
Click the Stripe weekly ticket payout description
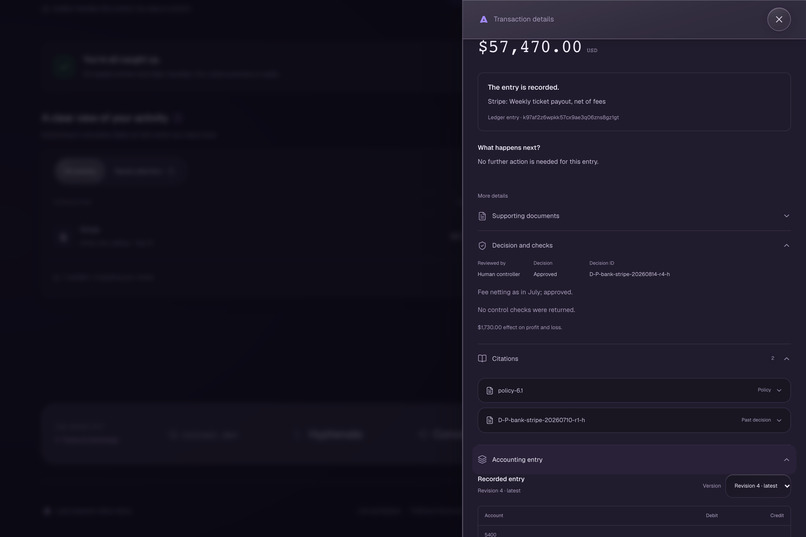click(x=546, y=102)
